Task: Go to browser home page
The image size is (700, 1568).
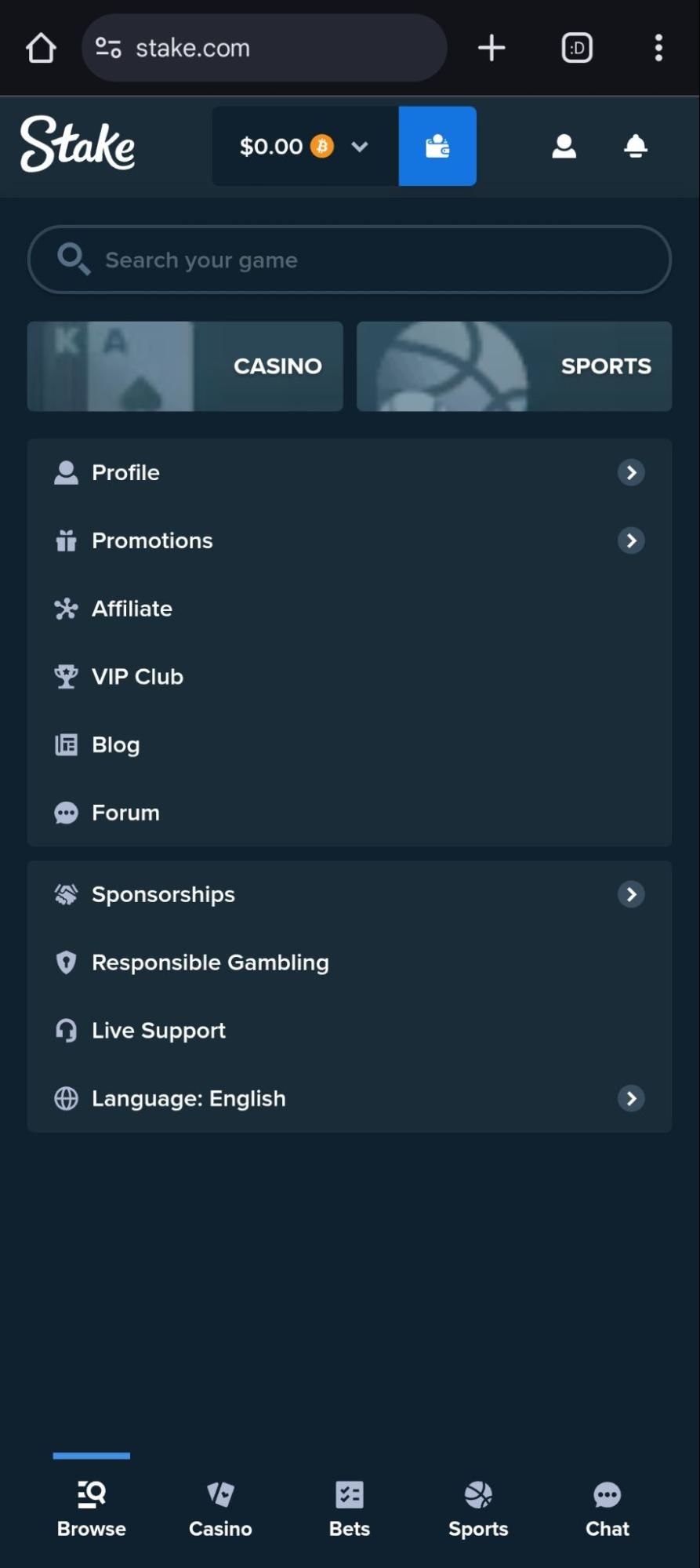Action: pos(41,48)
